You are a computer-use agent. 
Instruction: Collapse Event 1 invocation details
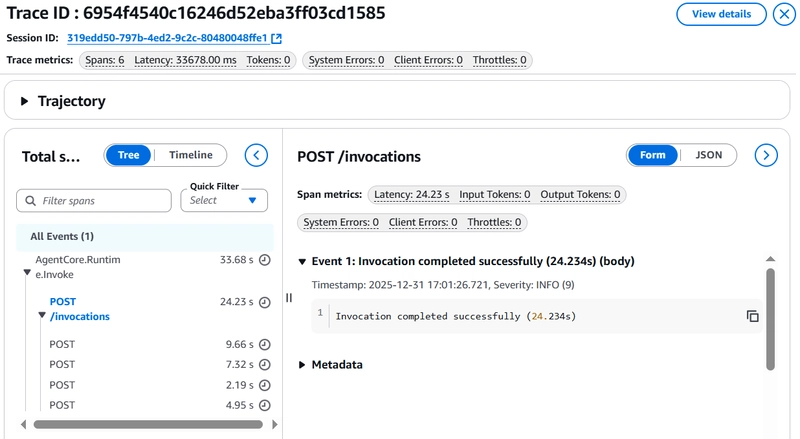click(x=303, y=262)
